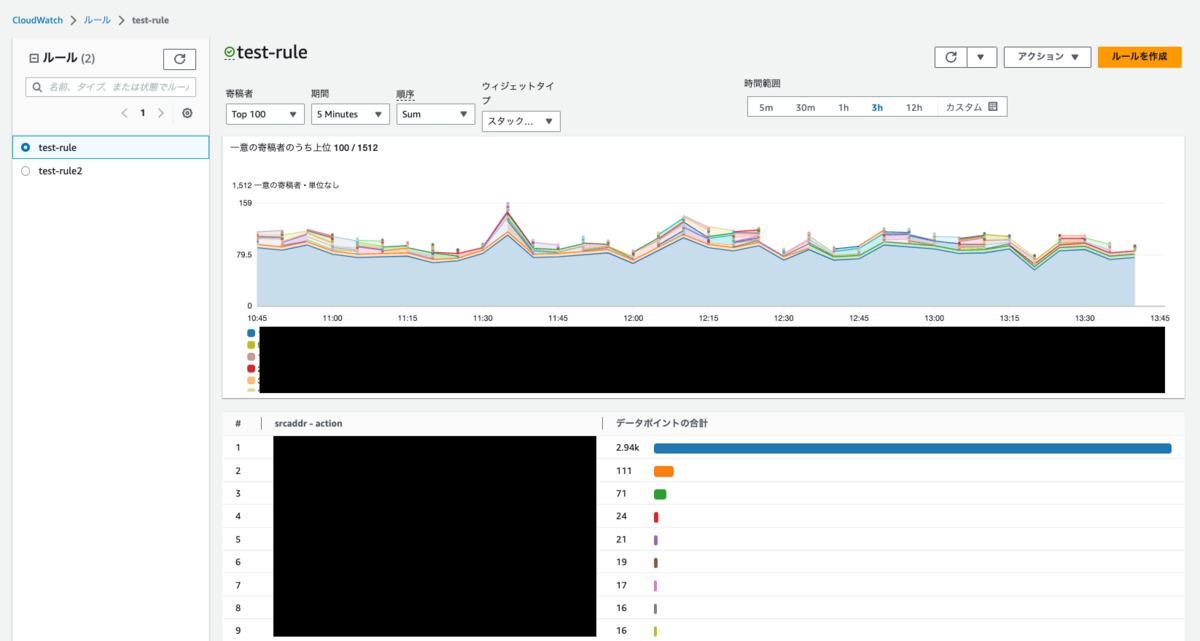This screenshot has height=641, width=1200.
Task: Click the green bar for 71
Action: (660, 494)
